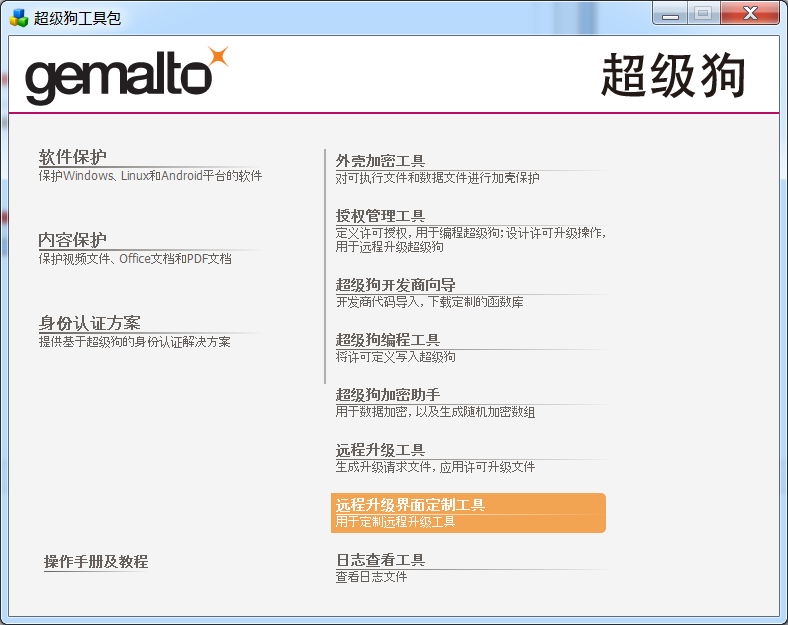
Task: Click description 用于远程升级超级狗
Action: [x=389, y=247]
